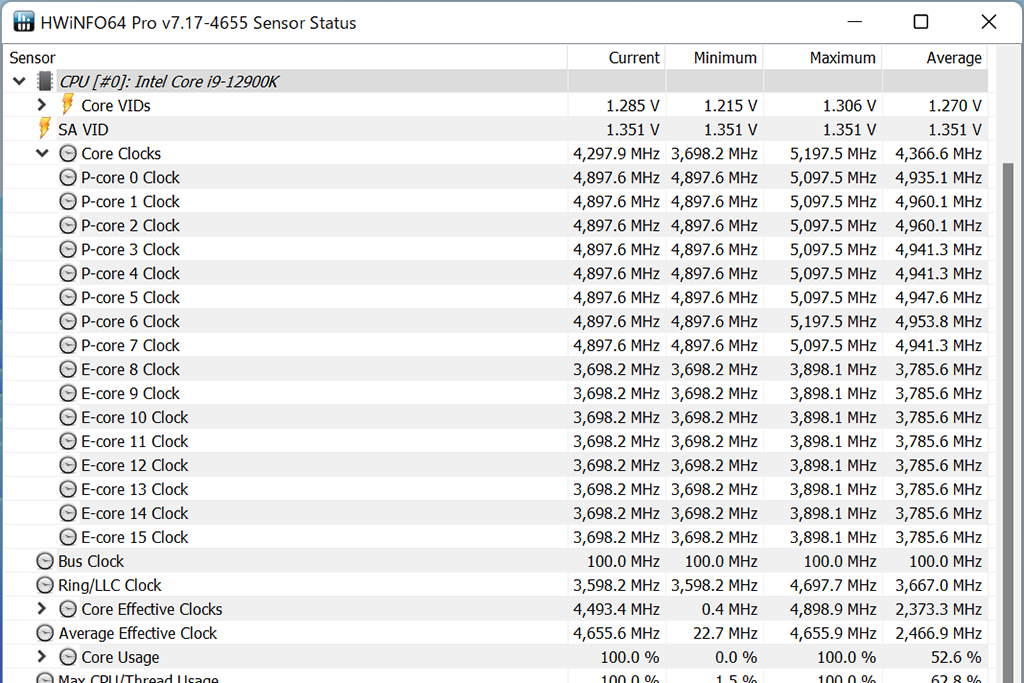Screen dimensions: 1024x683
Task: Click the Ring/LLC Clock icon
Action: click(x=45, y=586)
